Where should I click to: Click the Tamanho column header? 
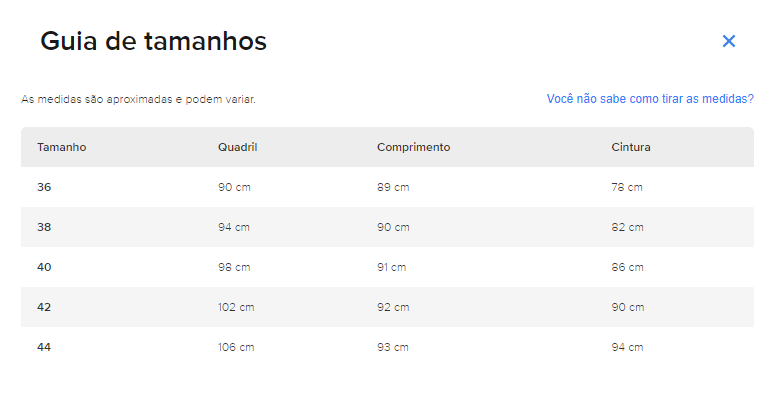62,147
